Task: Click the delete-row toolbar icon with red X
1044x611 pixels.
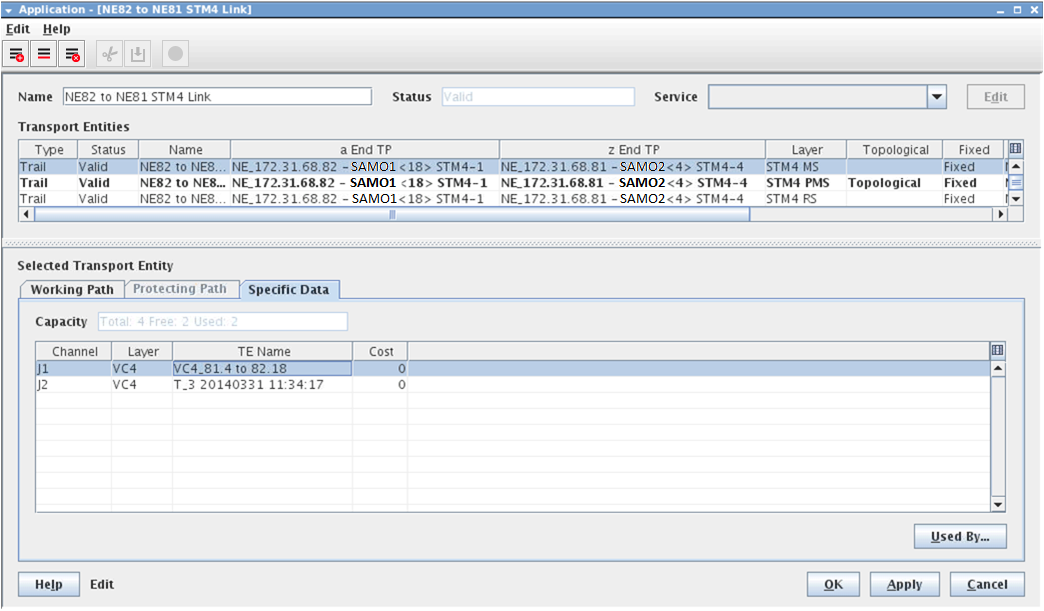Action: tap(71, 54)
